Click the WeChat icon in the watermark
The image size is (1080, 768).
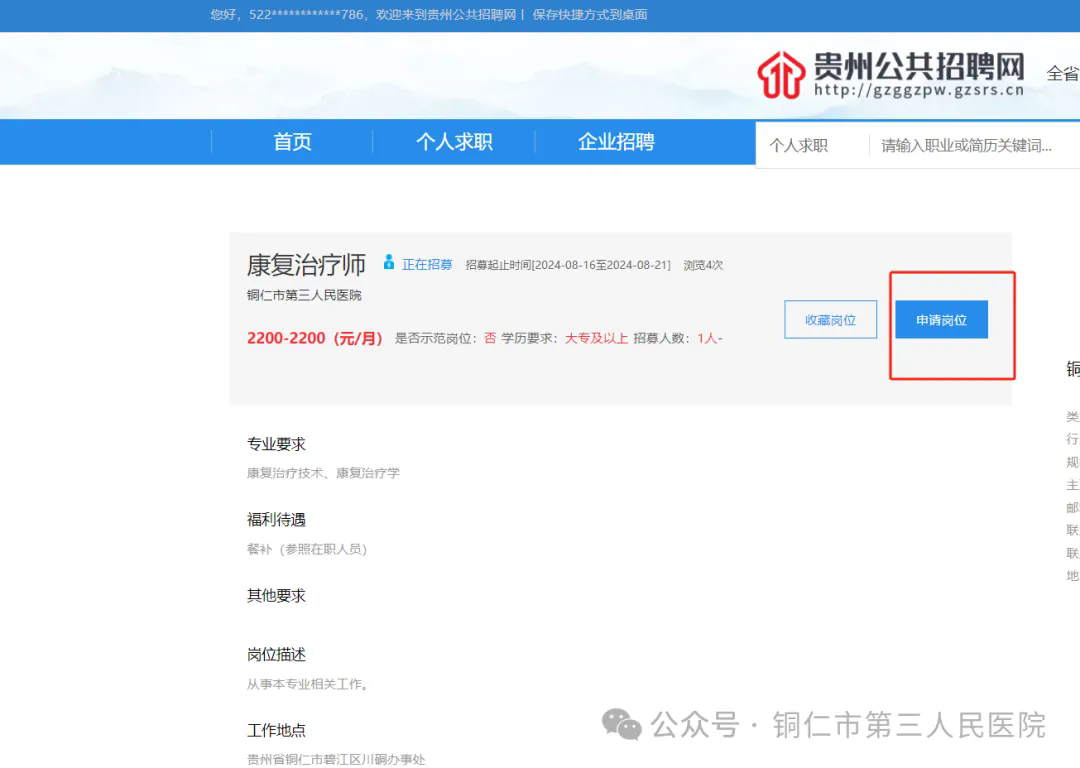coord(621,725)
